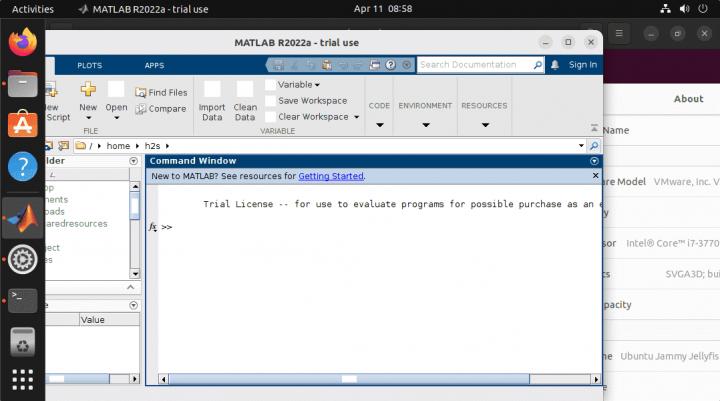
Task: Switch to the APPS tab
Action: (x=154, y=65)
